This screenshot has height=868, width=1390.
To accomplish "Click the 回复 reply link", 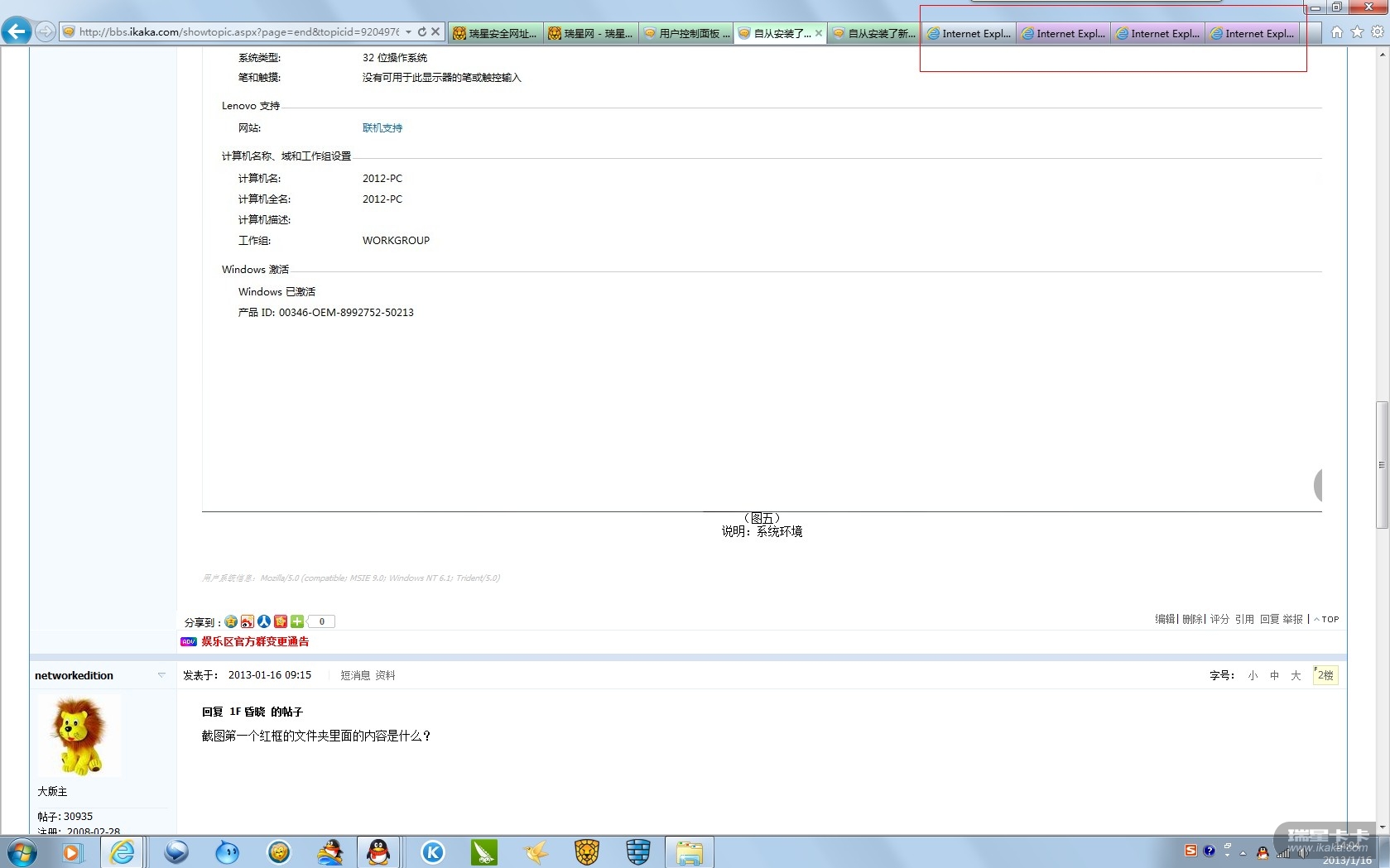I will (1270, 619).
